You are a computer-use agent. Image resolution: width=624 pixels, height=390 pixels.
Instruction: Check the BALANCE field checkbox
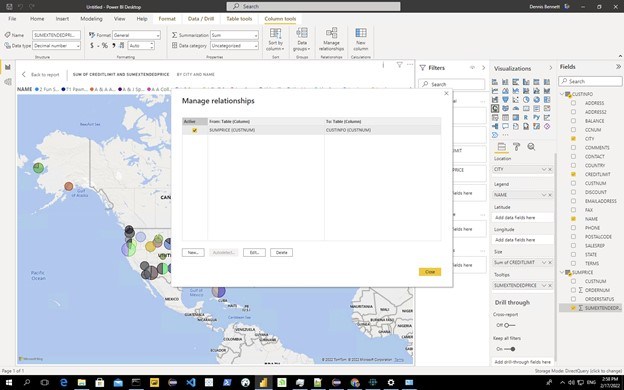573,121
